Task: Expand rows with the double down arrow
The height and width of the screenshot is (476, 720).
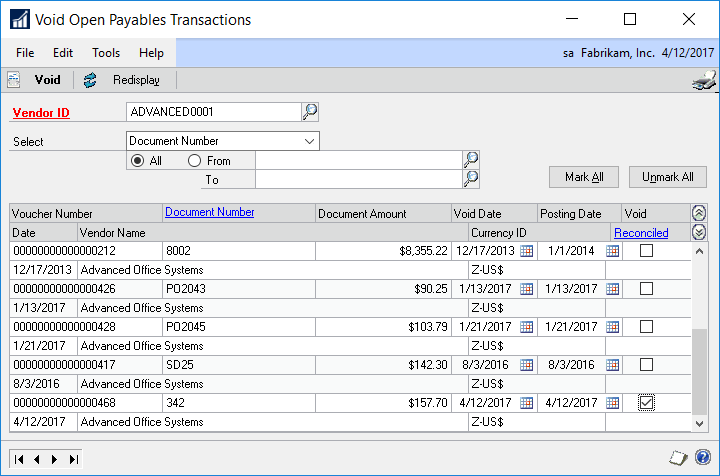Action: pos(699,232)
